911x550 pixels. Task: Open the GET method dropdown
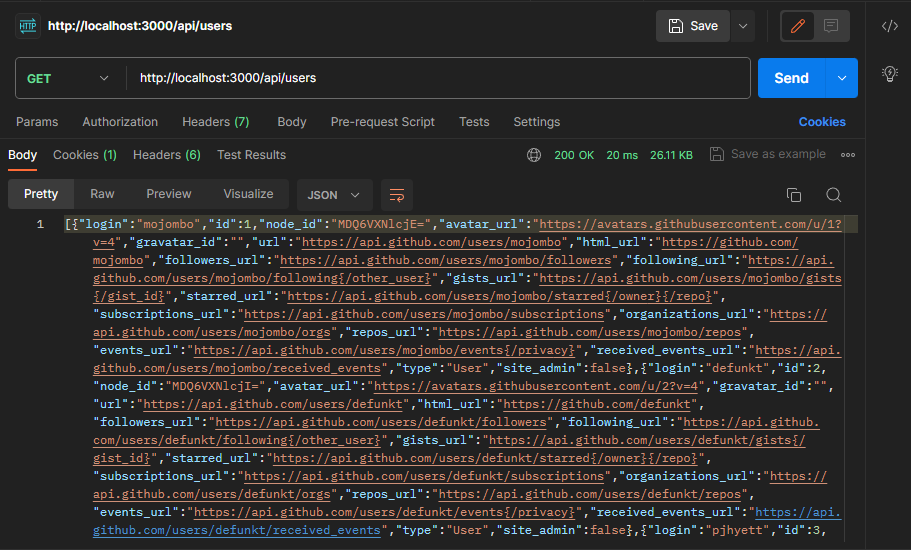[x=68, y=78]
